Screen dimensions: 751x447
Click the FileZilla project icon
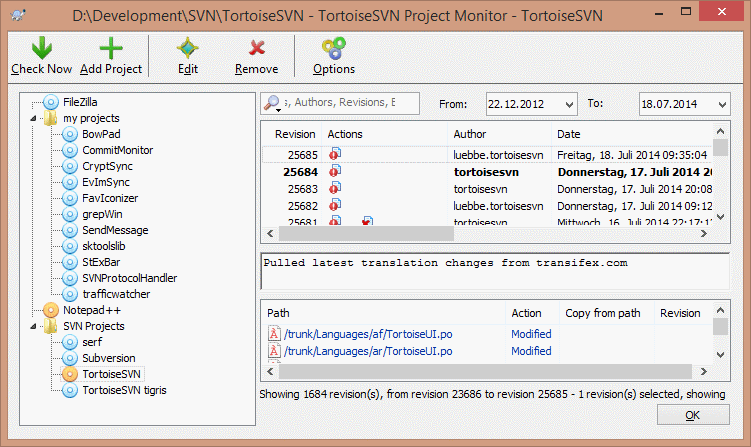pos(51,102)
